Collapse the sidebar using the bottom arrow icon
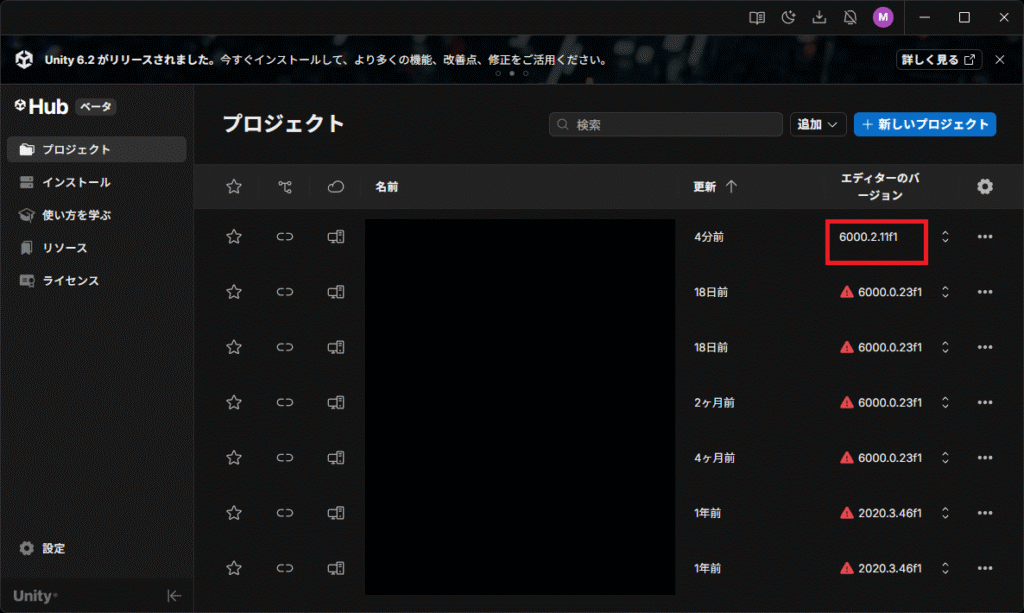1024x613 pixels. tap(173, 596)
